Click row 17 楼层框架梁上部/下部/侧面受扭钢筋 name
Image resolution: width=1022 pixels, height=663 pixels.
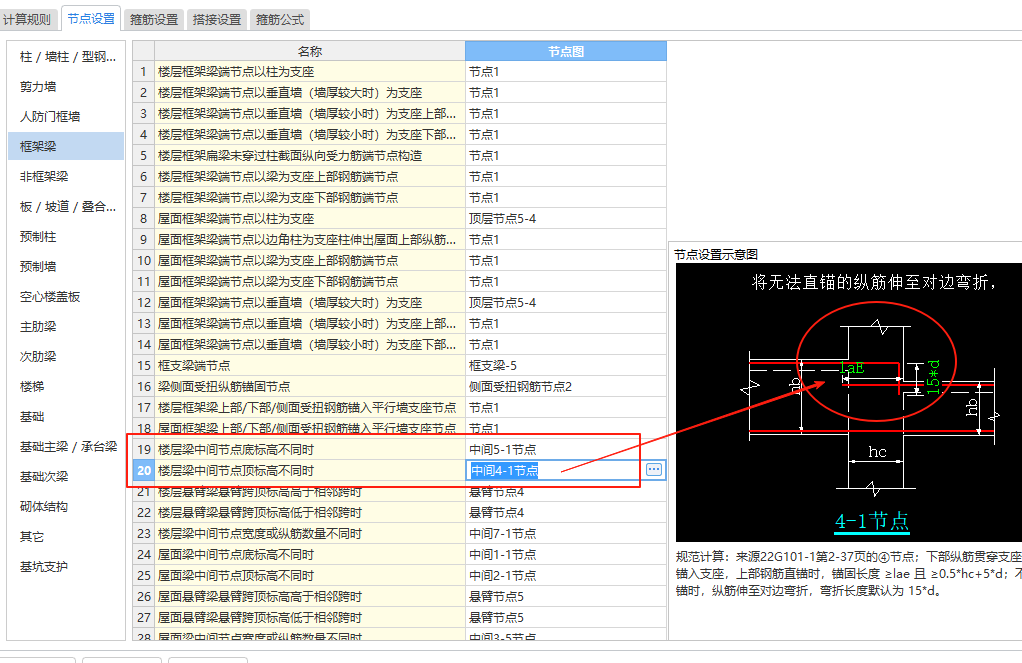[x=310, y=407]
